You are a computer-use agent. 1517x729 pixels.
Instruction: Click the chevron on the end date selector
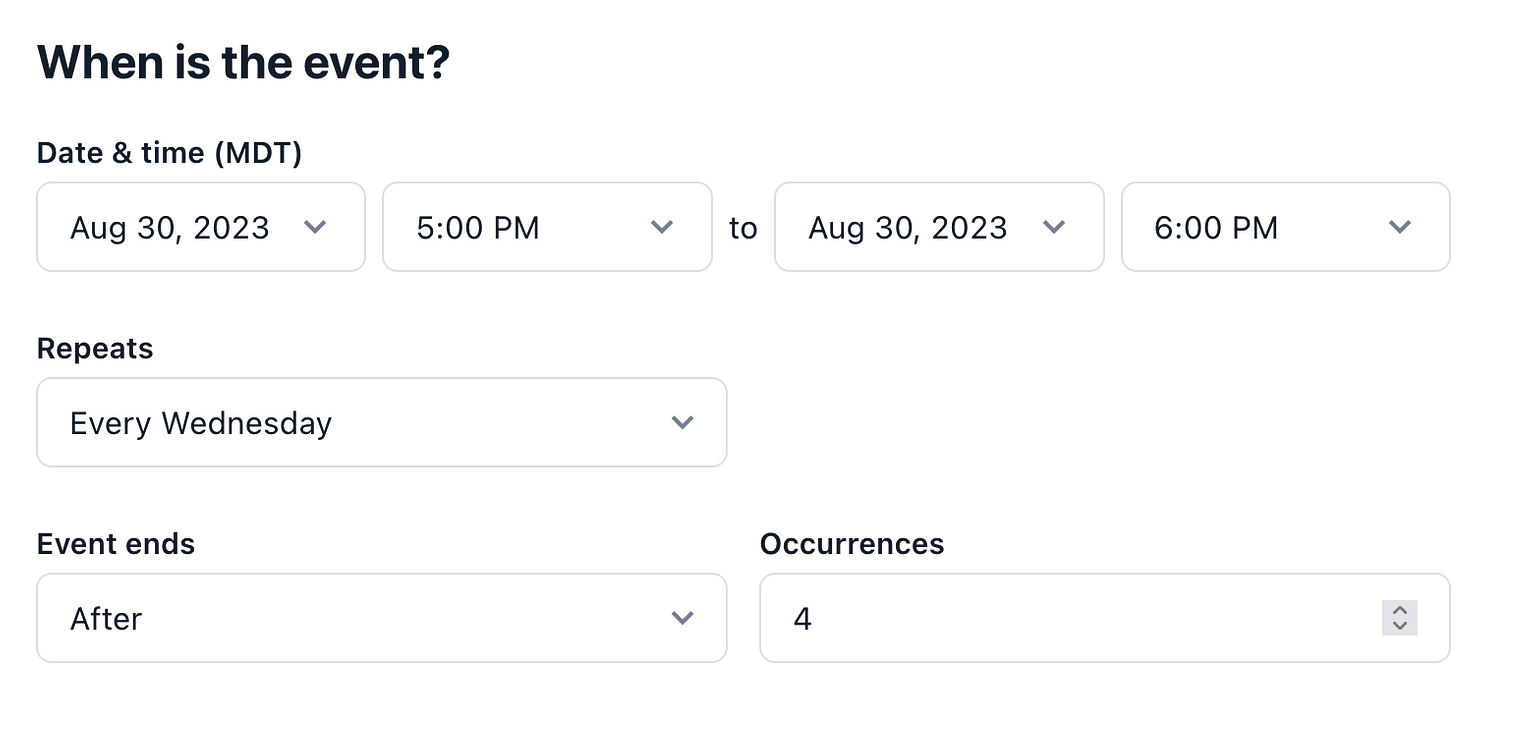(x=1054, y=228)
